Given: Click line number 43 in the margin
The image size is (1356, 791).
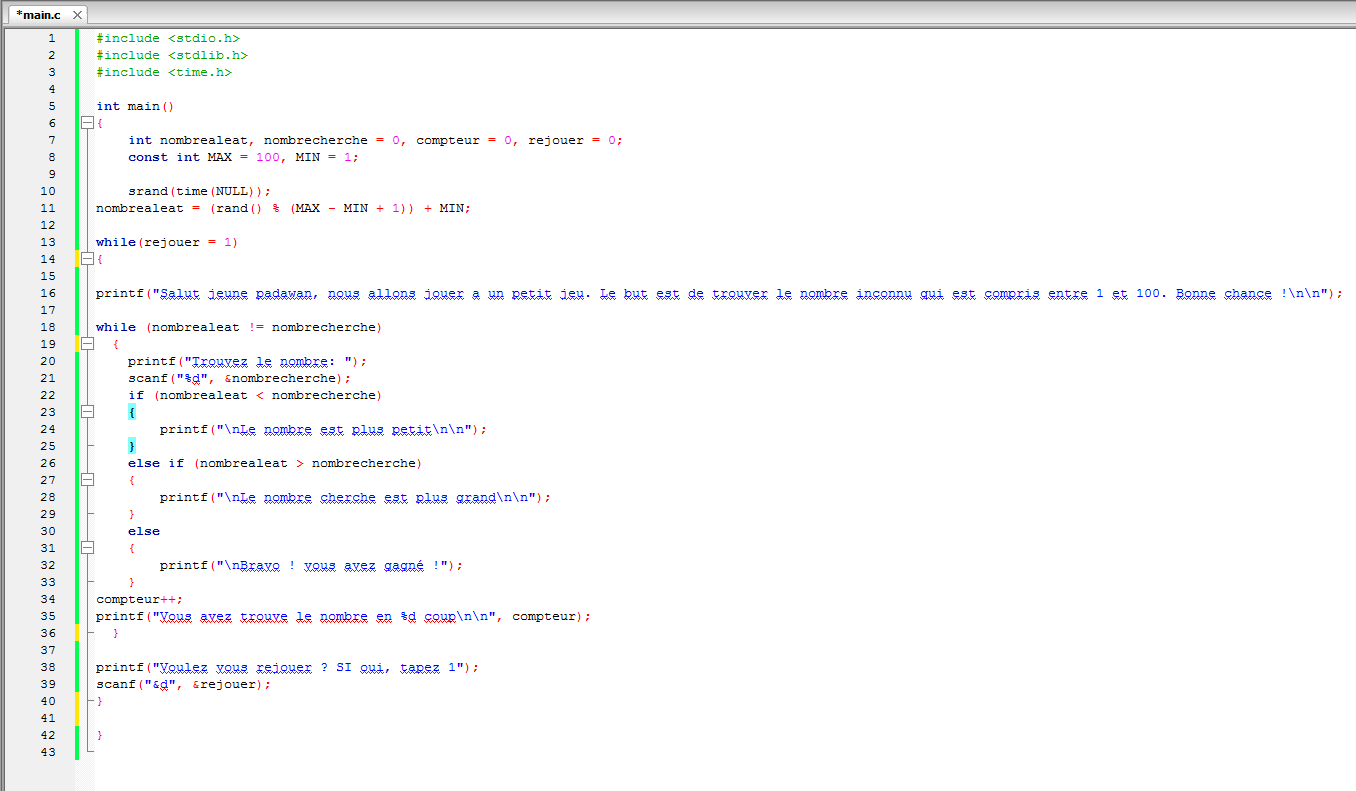Looking at the screenshot, I should tap(49, 752).
